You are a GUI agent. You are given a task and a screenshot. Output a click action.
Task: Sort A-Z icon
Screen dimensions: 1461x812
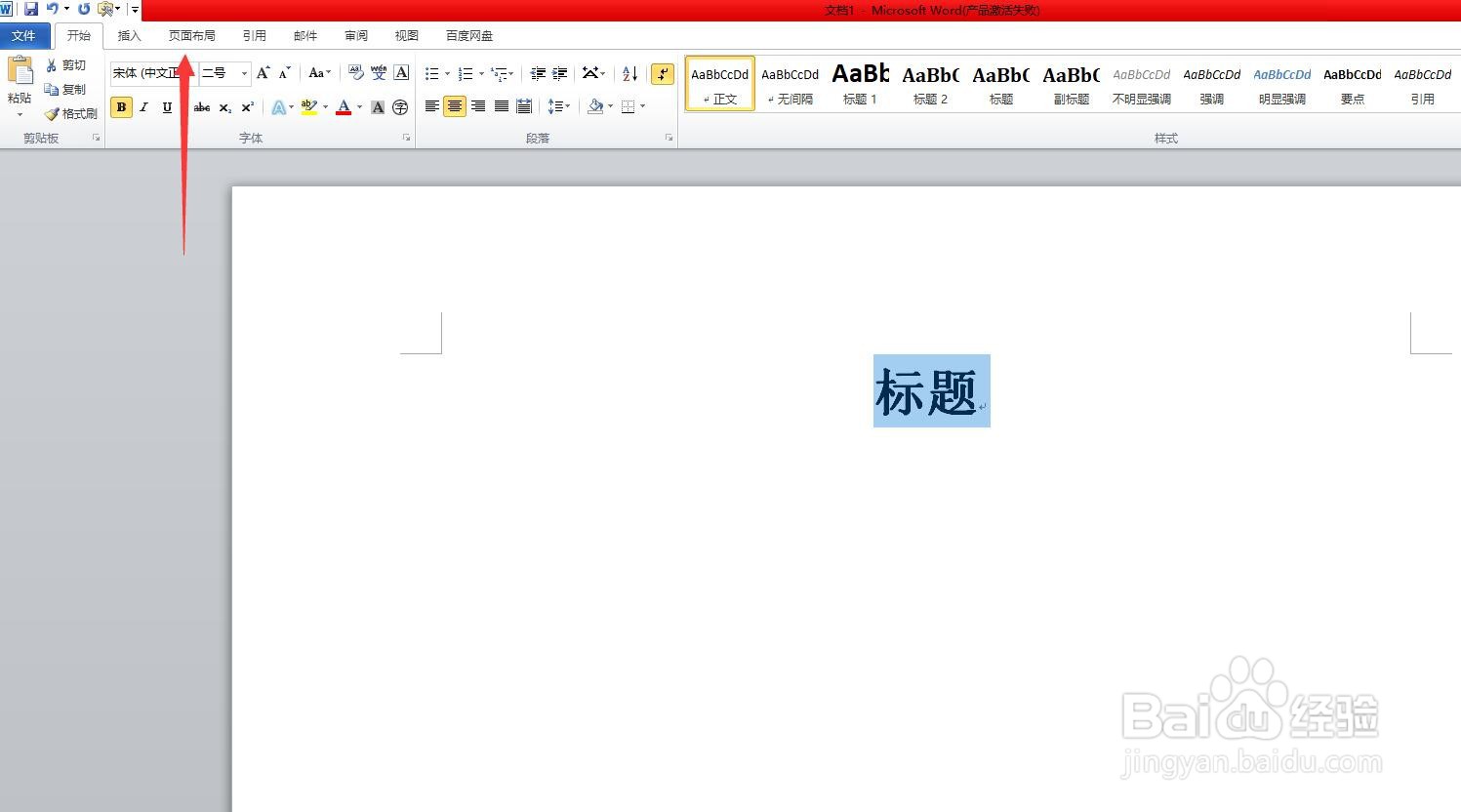[x=630, y=73]
